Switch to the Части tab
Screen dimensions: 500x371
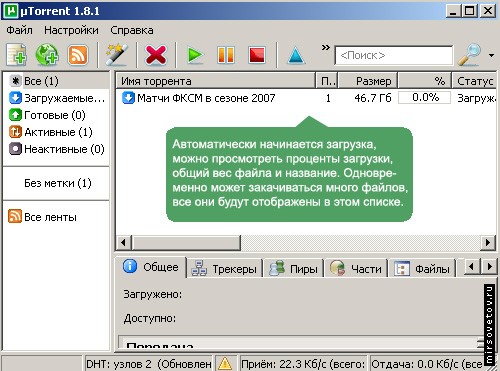coord(356,269)
